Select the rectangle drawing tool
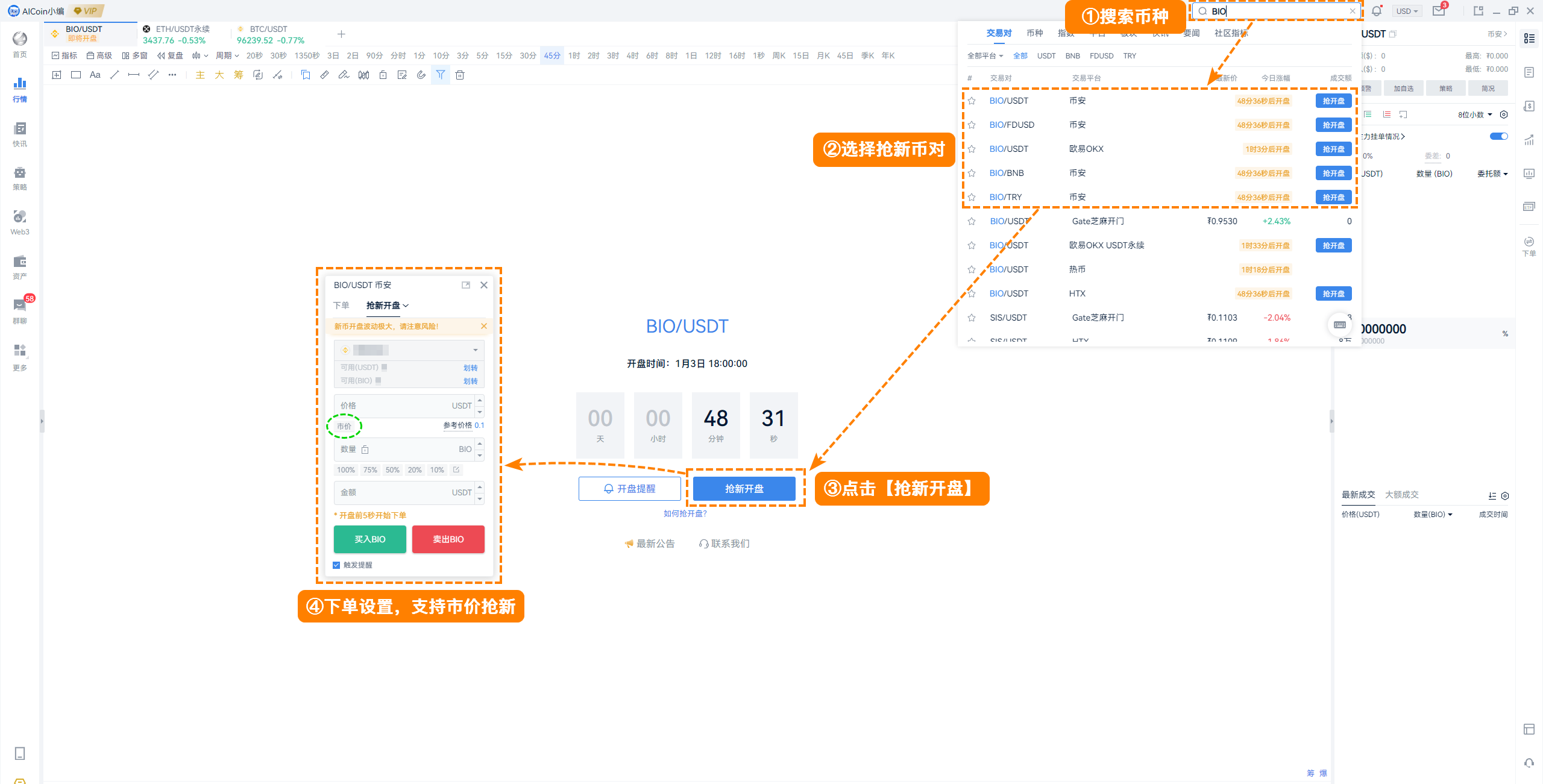Viewport: 1543px width, 784px height. pos(76,75)
